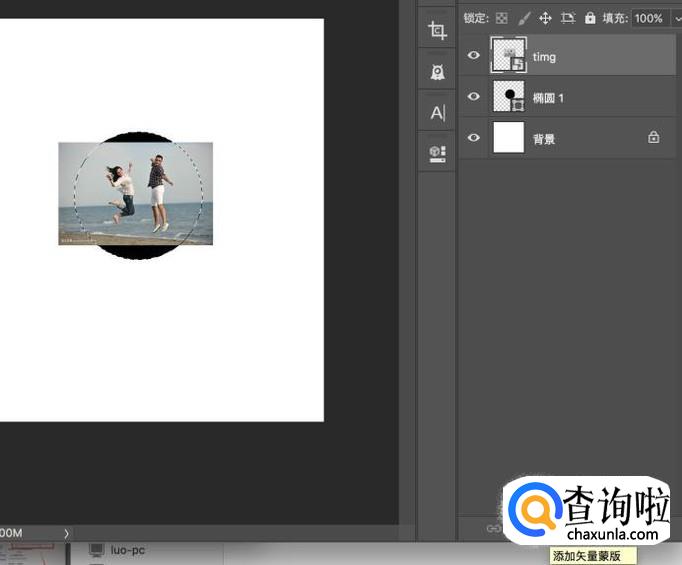The height and width of the screenshot is (565, 682).
Task: Select the 椭圆 1 layer thumbnail
Action: click(x=508, y=96)
